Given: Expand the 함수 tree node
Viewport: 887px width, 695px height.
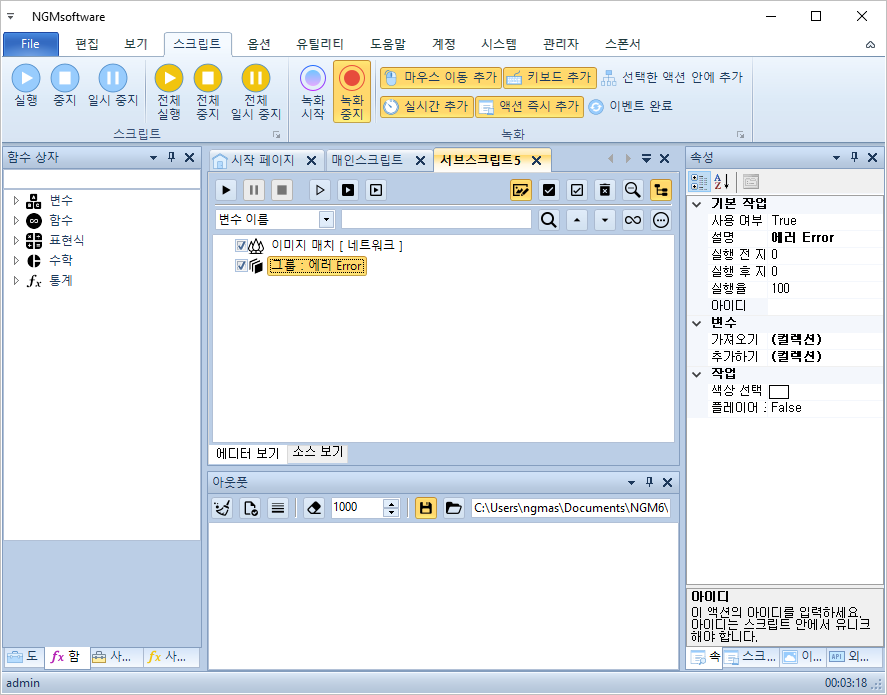Looking at the screenshot, I should 16,220.
